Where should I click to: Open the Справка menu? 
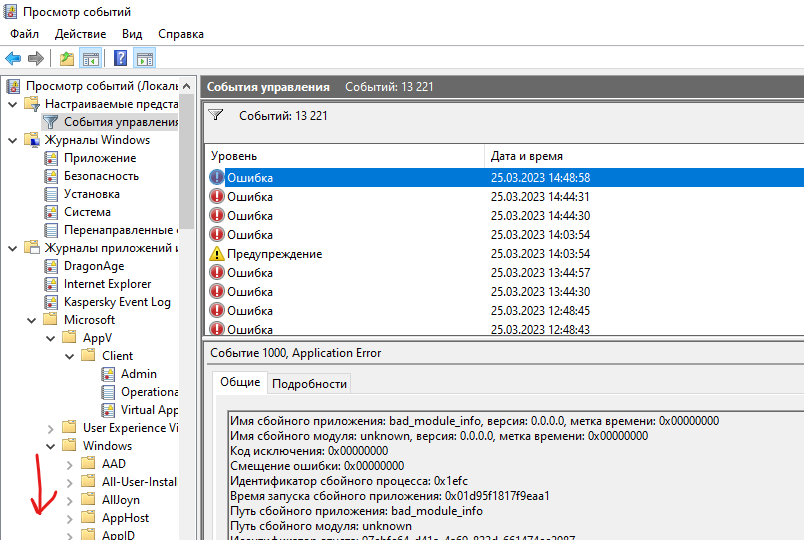tap(181, 34)
